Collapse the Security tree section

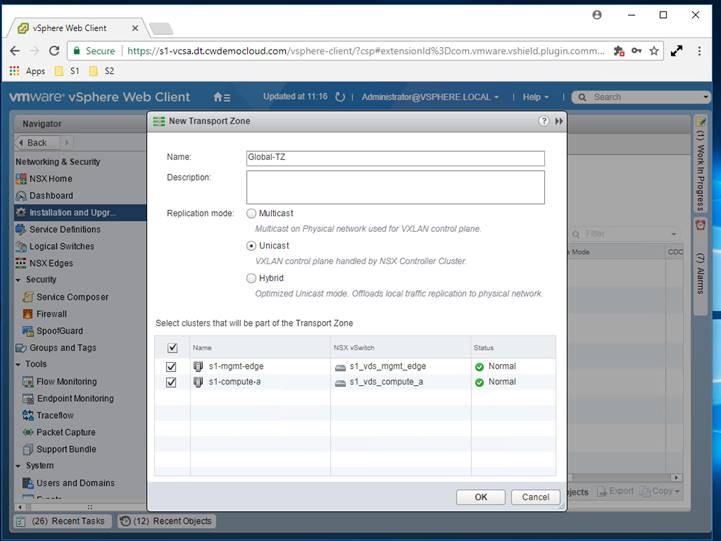(18, 280)
